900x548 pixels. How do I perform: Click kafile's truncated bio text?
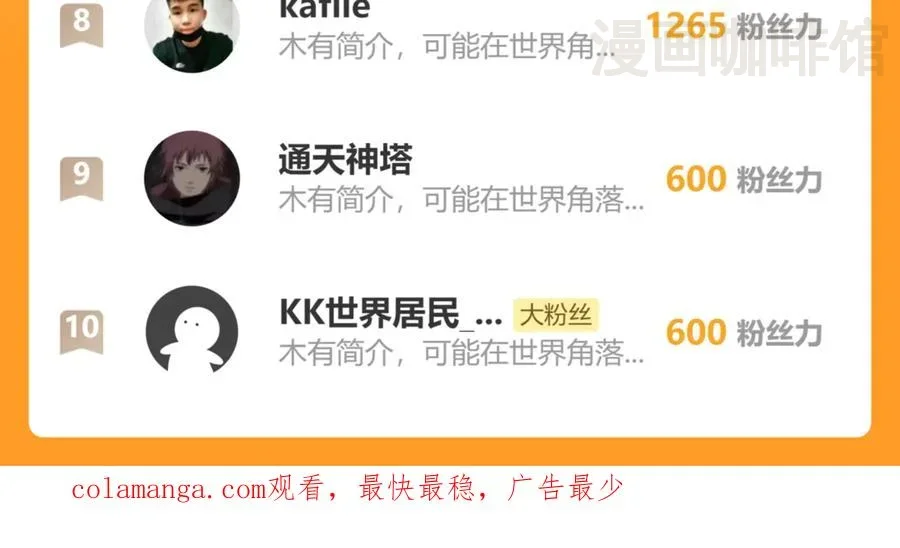(x=447, y=46)
